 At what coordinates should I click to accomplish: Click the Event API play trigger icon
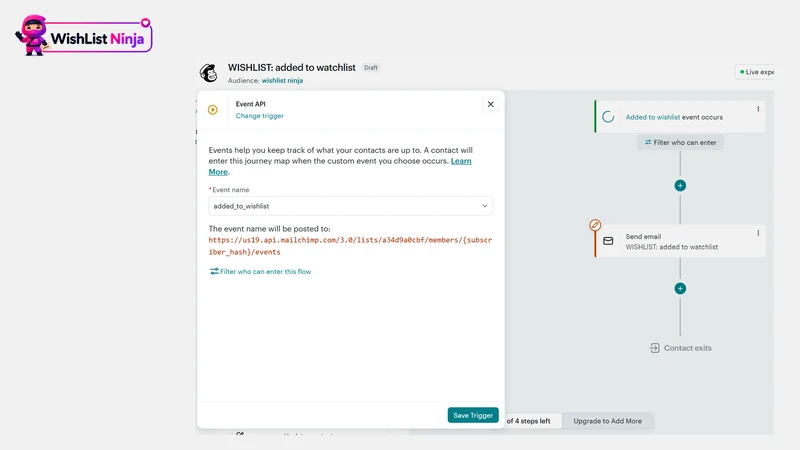point(213,110)
